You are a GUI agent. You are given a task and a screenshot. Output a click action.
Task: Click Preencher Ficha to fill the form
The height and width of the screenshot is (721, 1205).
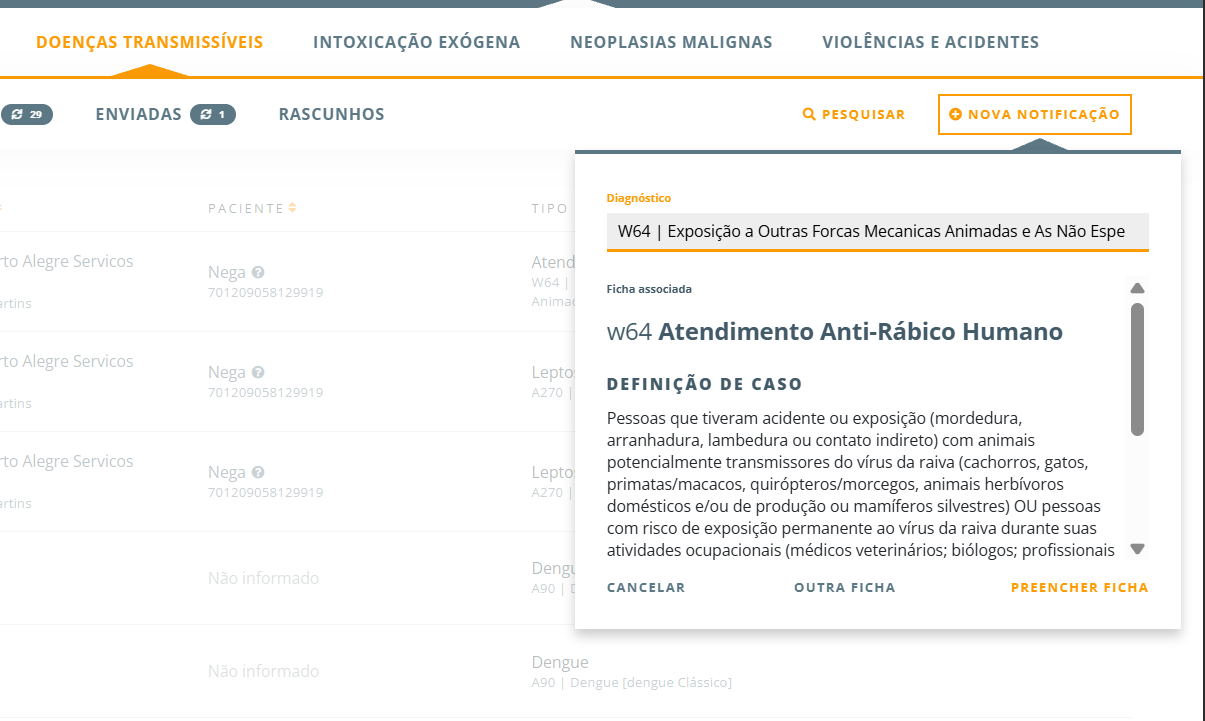[1080, 587]
